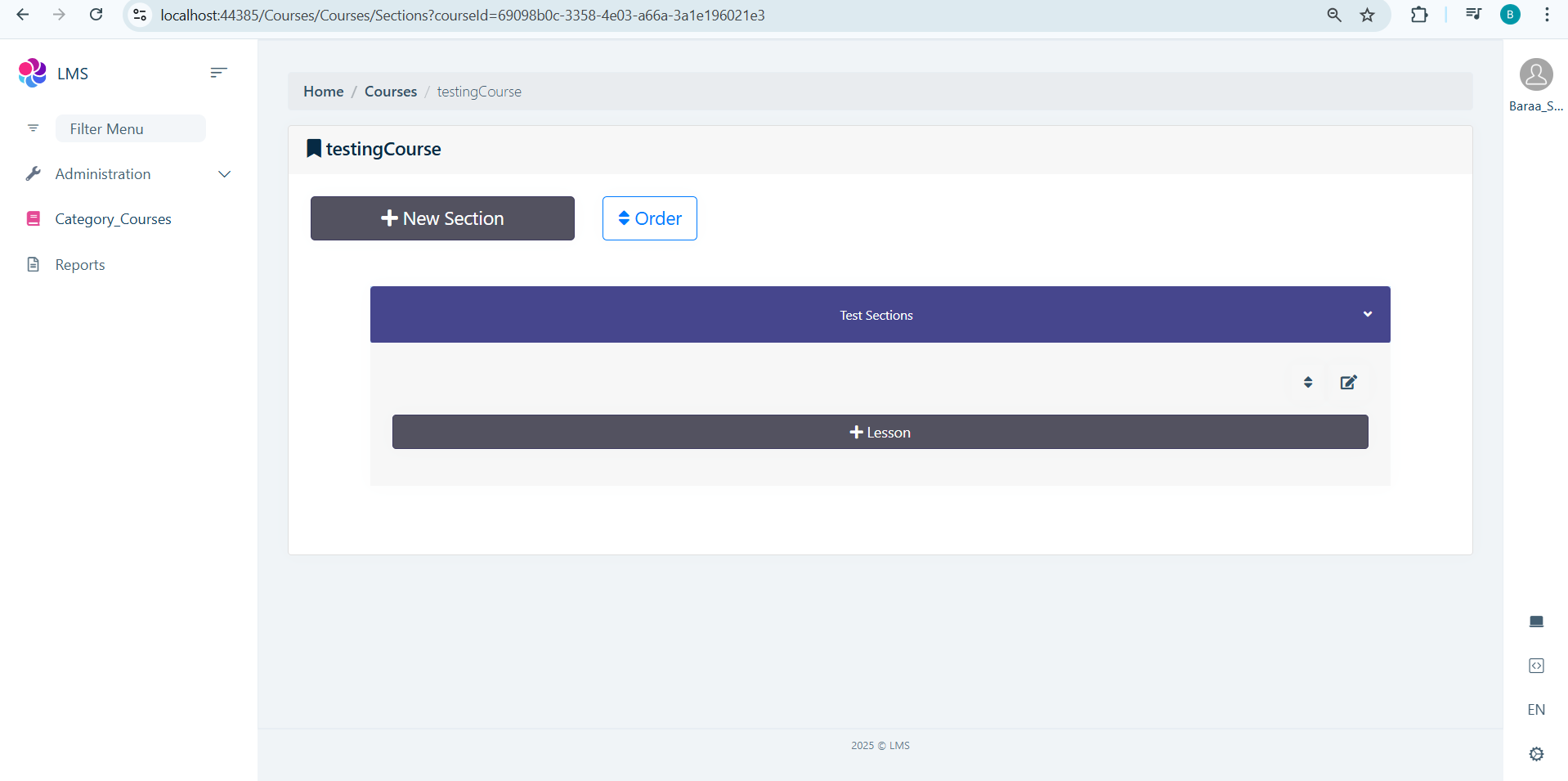Collapse the Test Sections panel chevron
This screenshot has height=781, width=1568.
pos(1368,315)
